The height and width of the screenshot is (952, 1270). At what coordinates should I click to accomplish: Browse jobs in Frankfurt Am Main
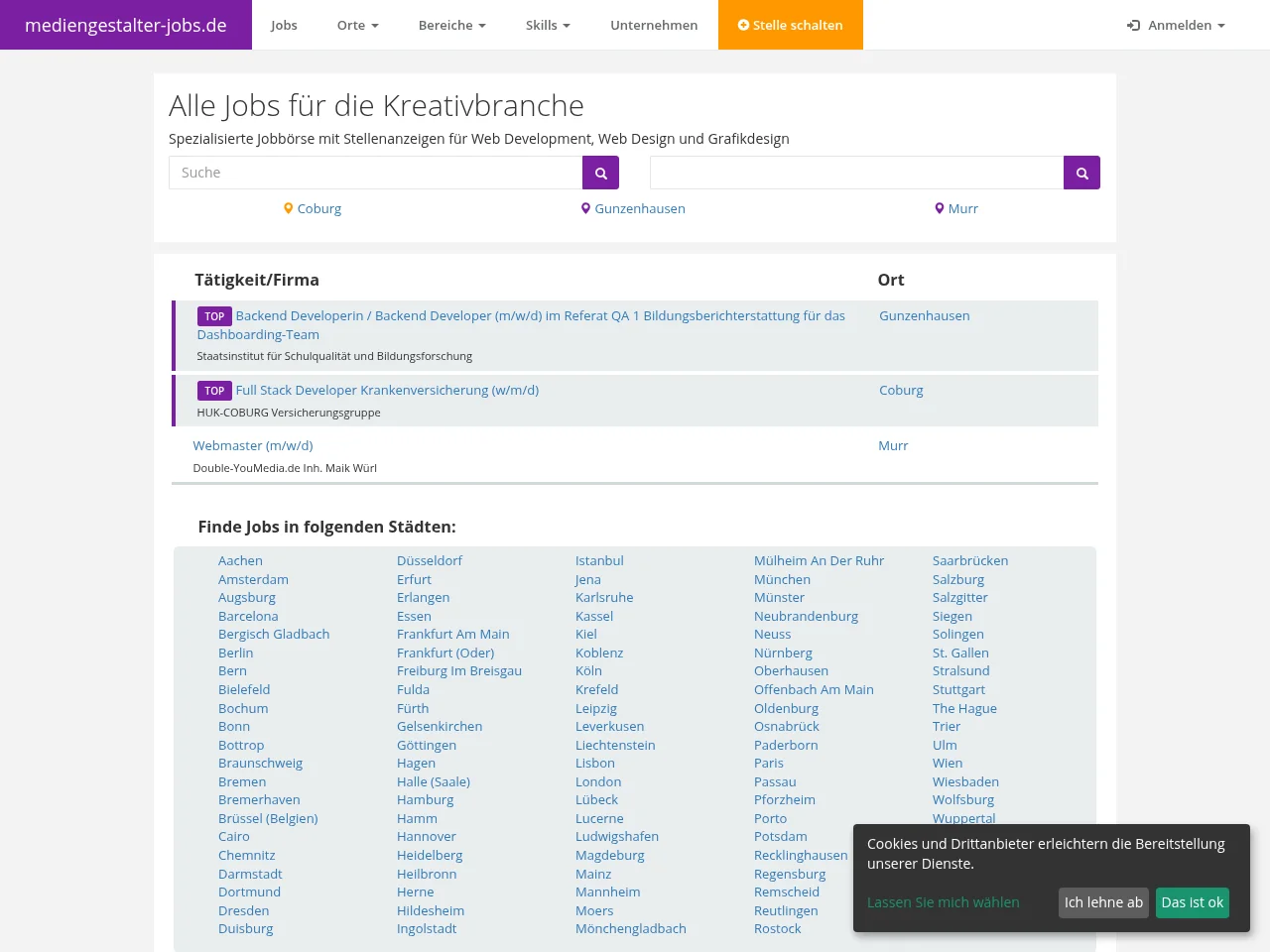(453, 635)
